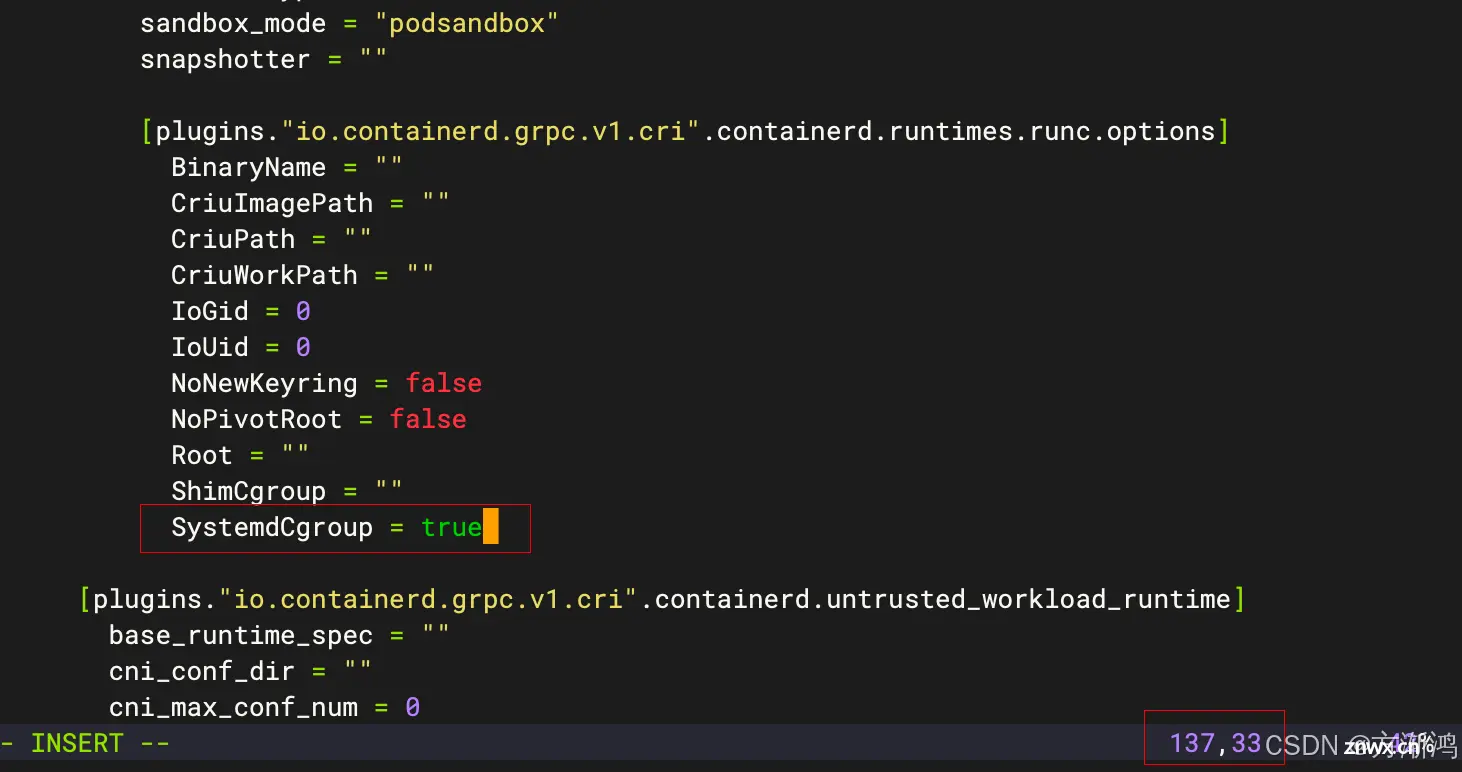Screen dimensions: 1462x772
Task: Click the SystemdCgroup key name
Action: coord(271,527)
